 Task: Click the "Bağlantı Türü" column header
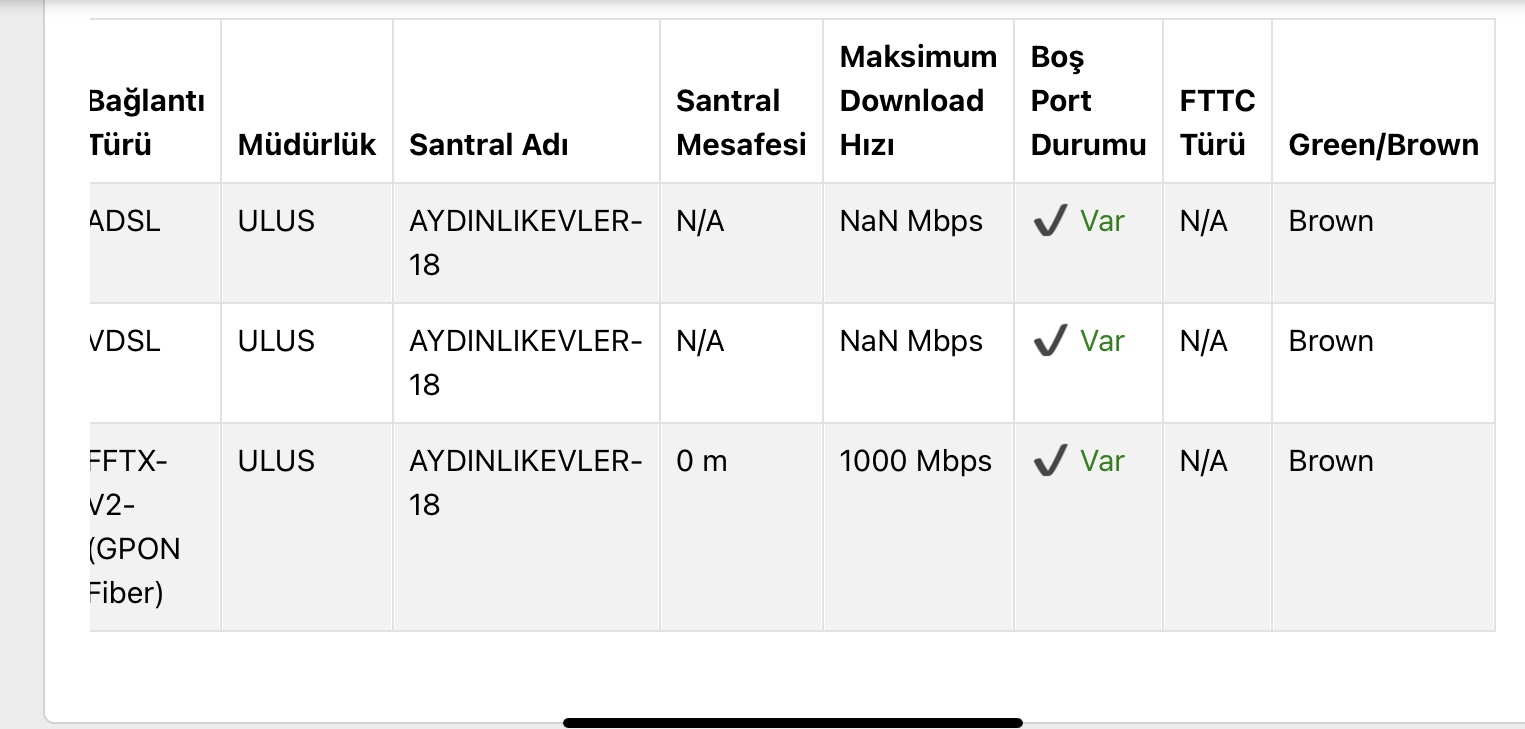pos(148,123)
